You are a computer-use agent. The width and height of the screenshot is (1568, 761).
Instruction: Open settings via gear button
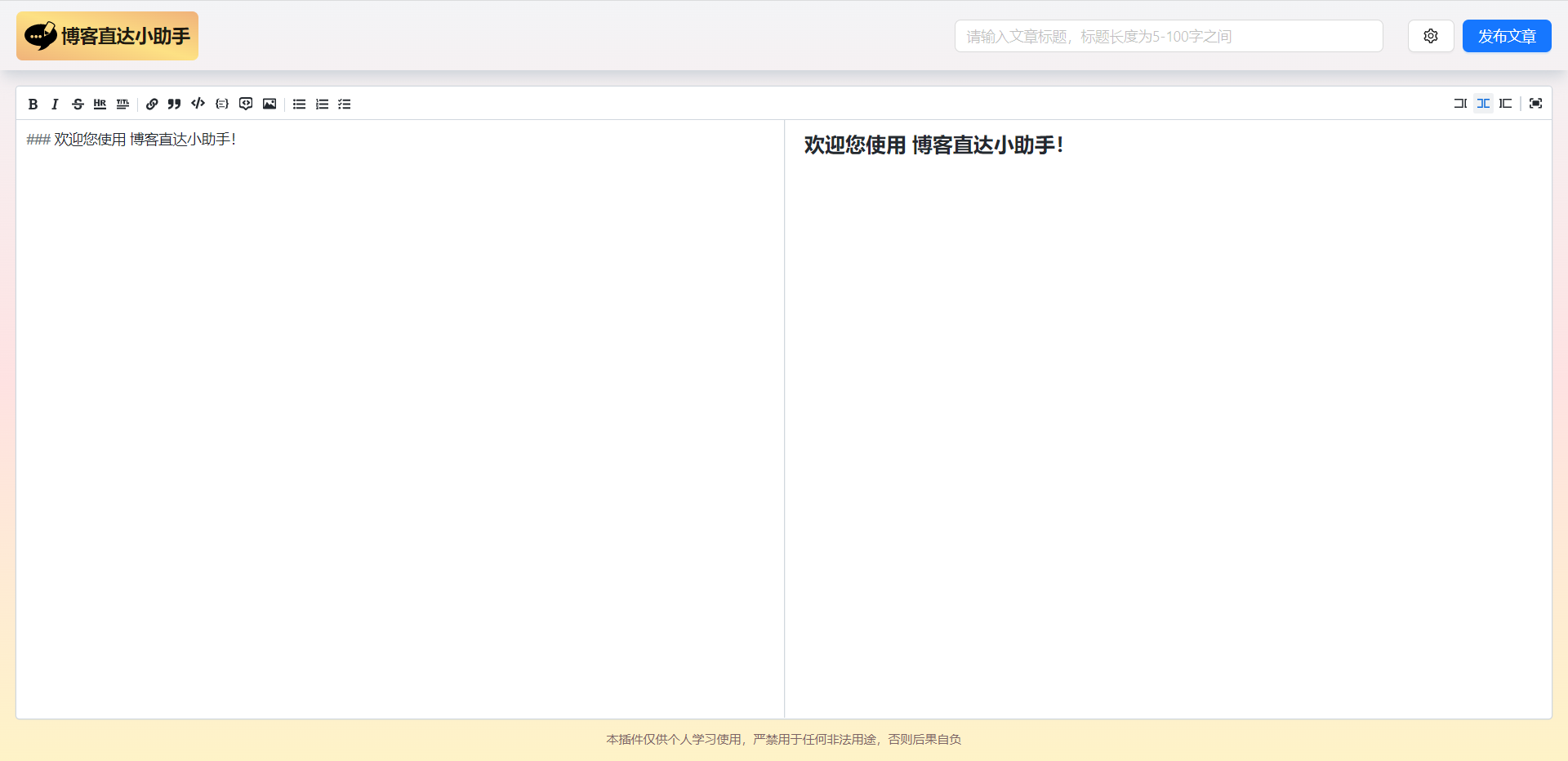click(x=1431, y=36)
